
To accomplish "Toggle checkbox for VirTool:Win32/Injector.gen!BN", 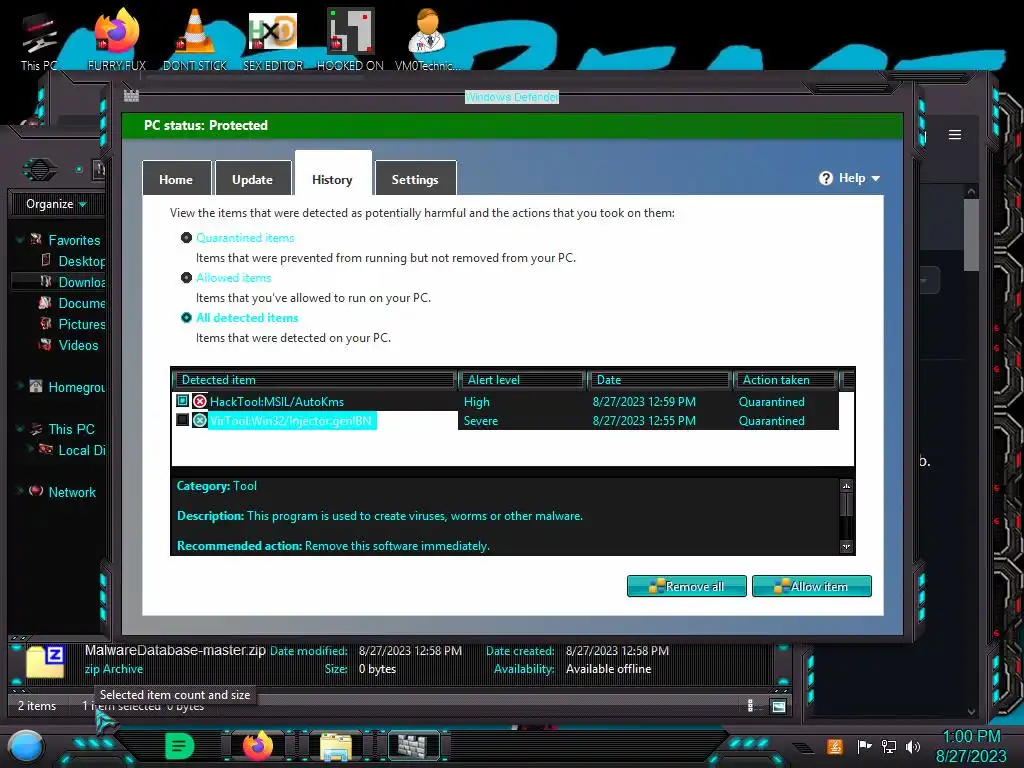I will pyautogui.click(x=183, y=420).
